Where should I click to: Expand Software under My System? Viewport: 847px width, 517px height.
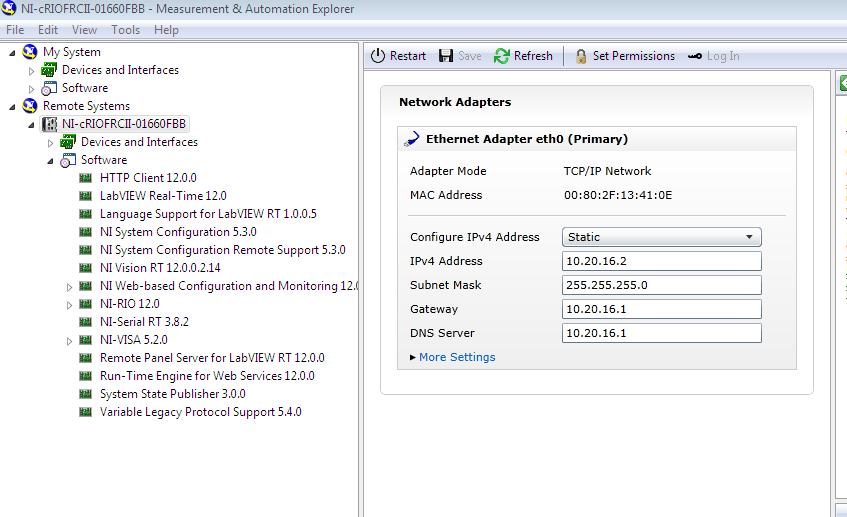(31, 89)
